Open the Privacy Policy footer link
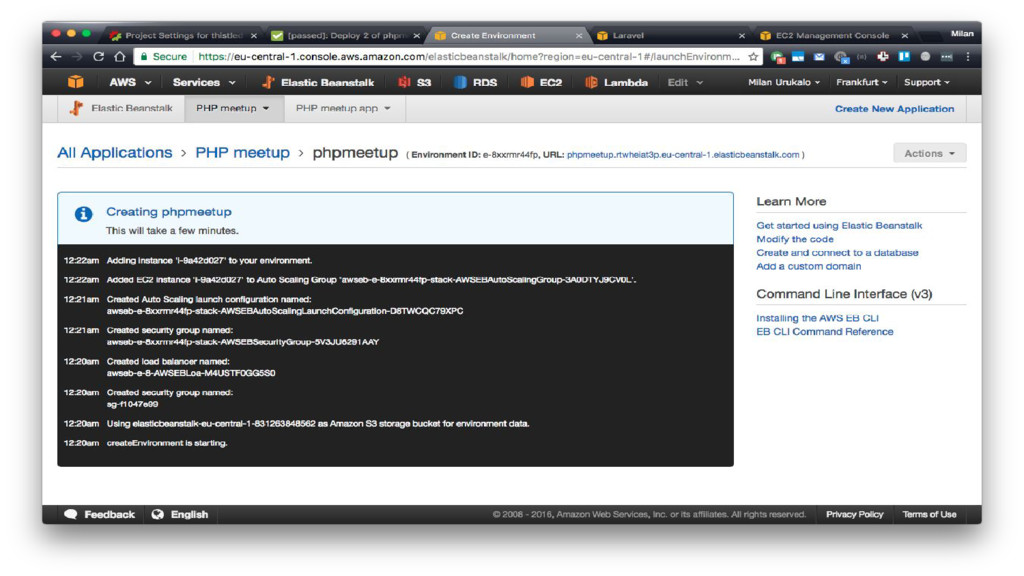Image resolution: width=1024 pixels, height=576 pixels. coord(854,515)
